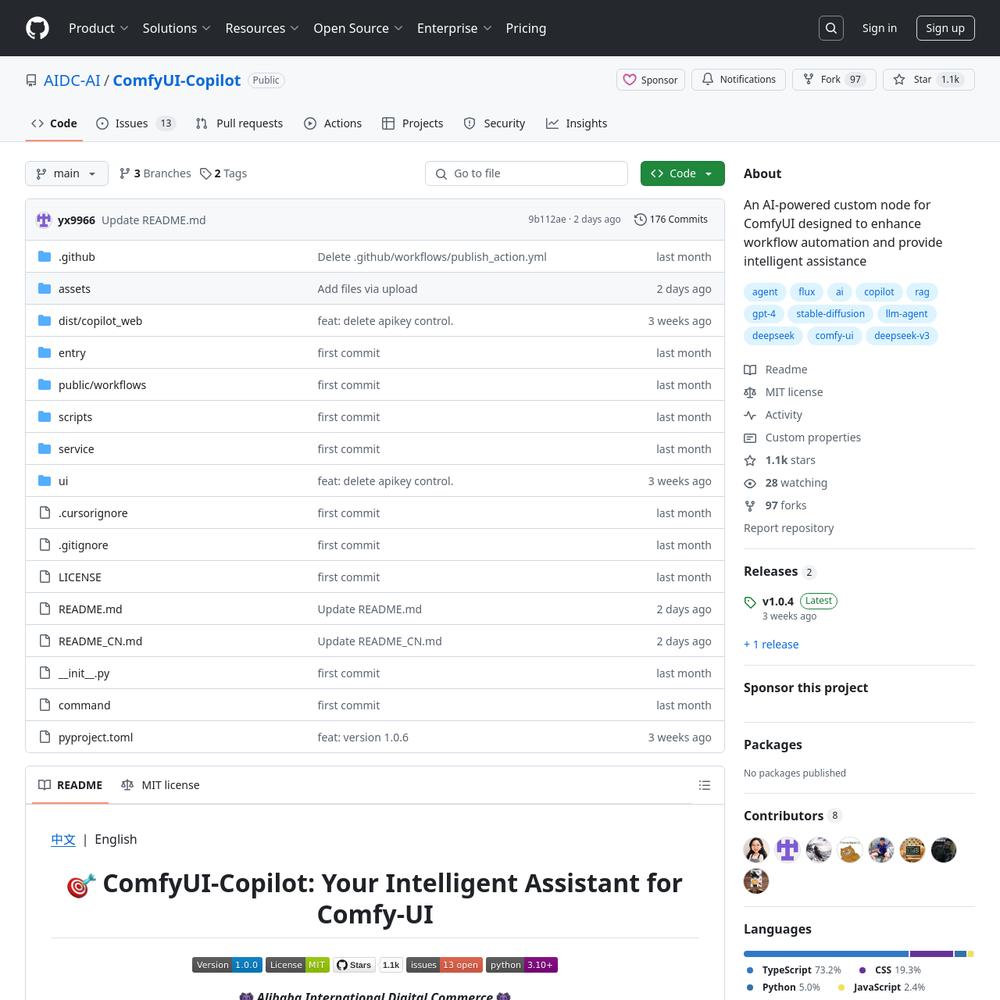Expand the Resources menu
This screenshot has width=1000, height=1000.
pos(261,28)
